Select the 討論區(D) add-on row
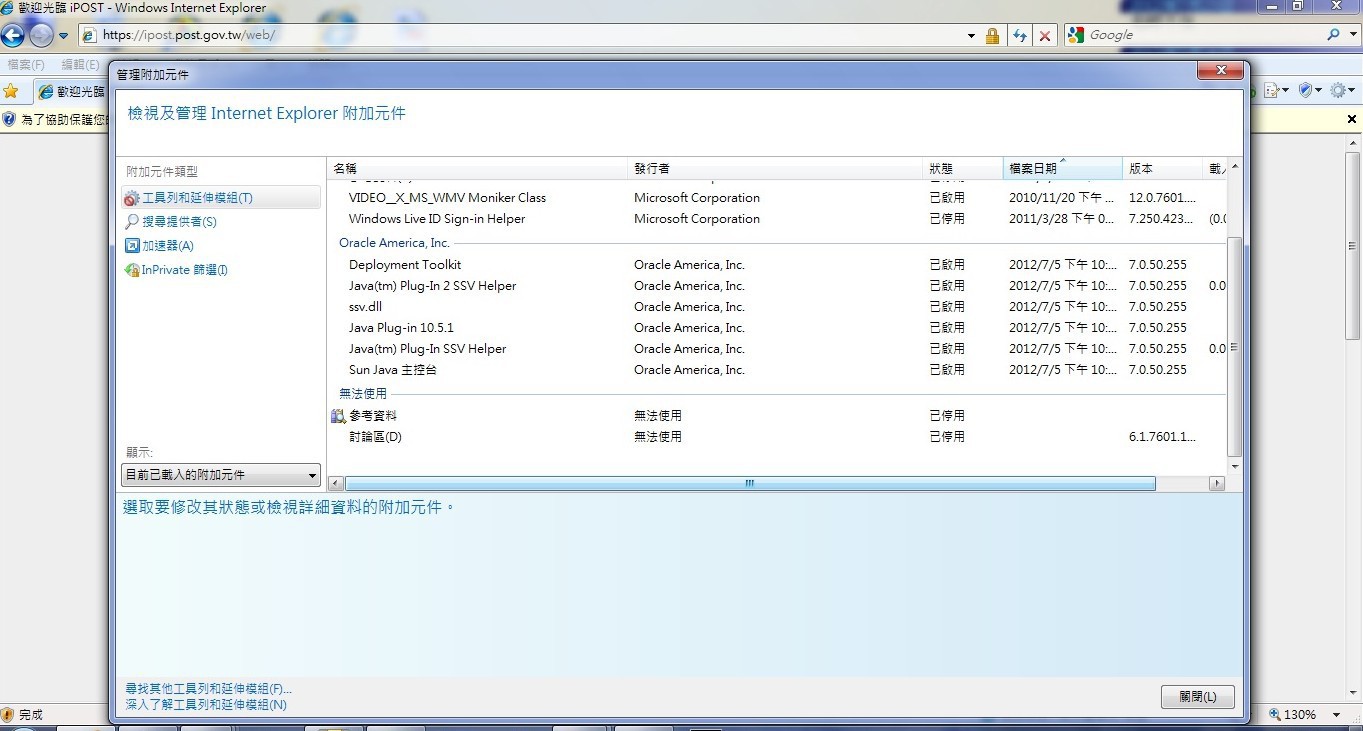The width and height of the screenshot is (1363, 731). point(777,437)
